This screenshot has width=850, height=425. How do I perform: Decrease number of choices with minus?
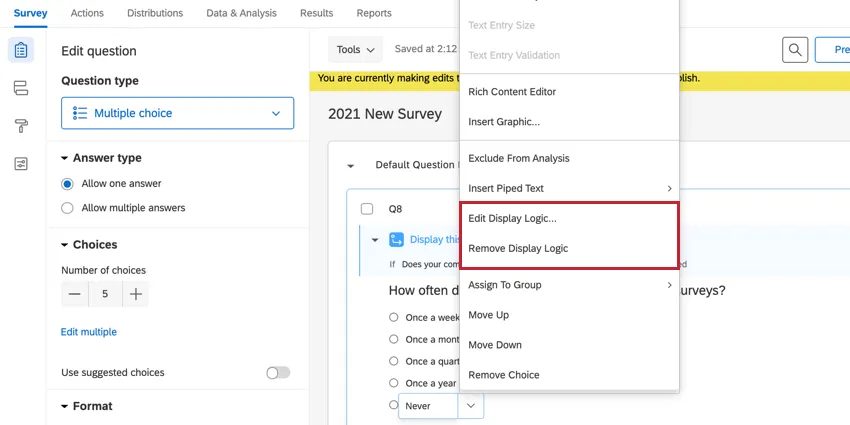(75, 294)
